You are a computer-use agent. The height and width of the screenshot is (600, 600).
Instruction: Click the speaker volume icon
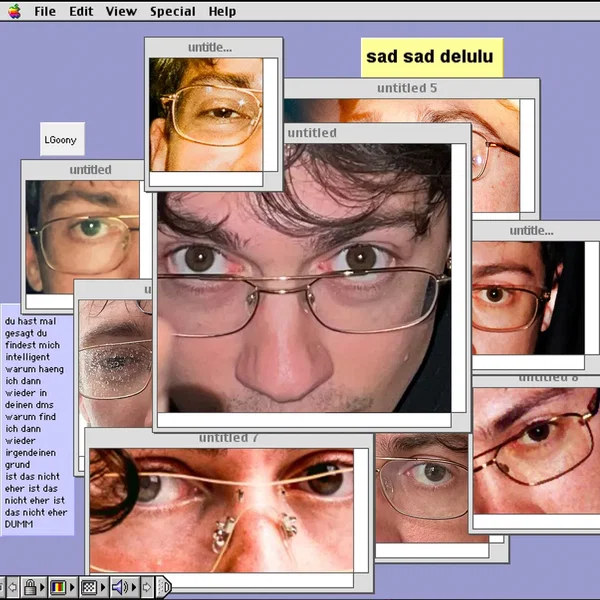point(119,587)
